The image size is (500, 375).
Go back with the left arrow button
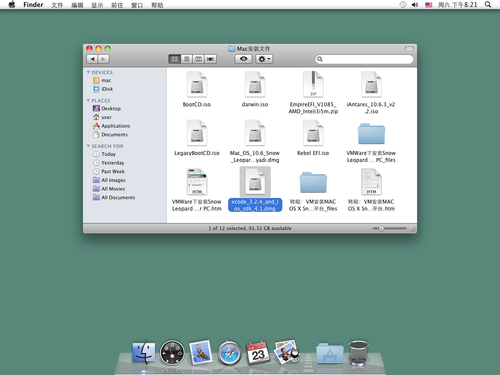tap(92, 59)
